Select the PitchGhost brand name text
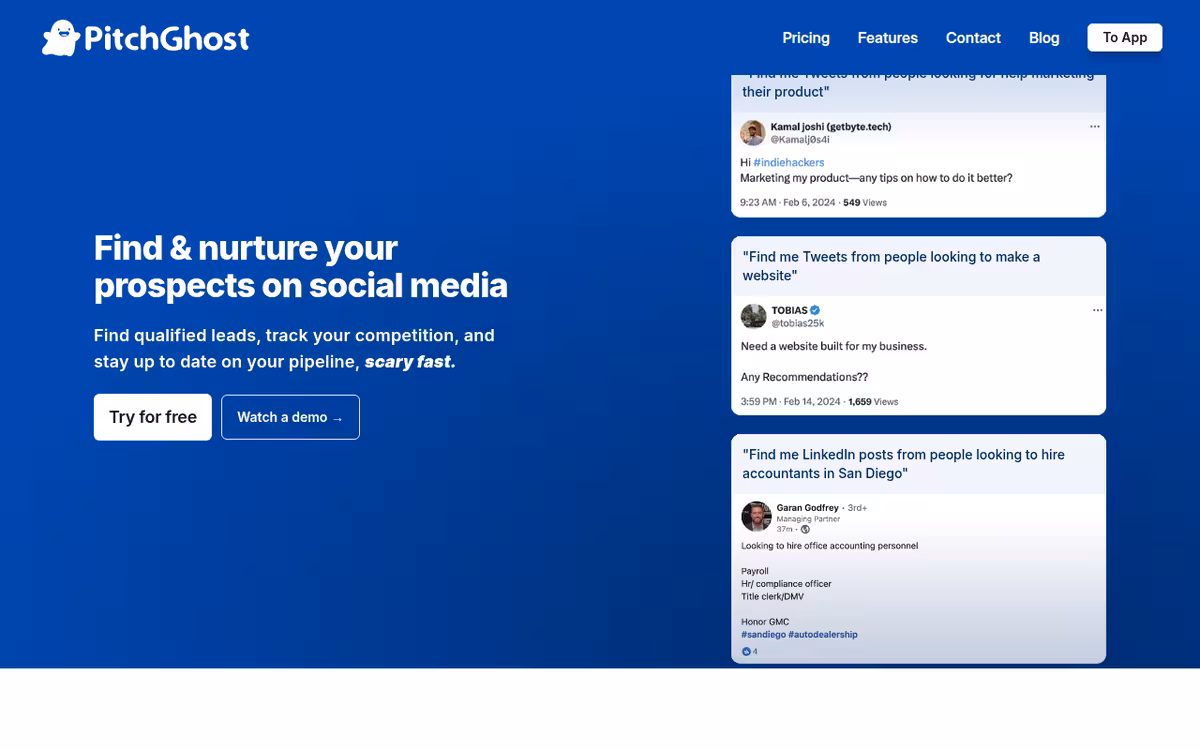Screen dimensions: 1200x750 coord(166,39)
